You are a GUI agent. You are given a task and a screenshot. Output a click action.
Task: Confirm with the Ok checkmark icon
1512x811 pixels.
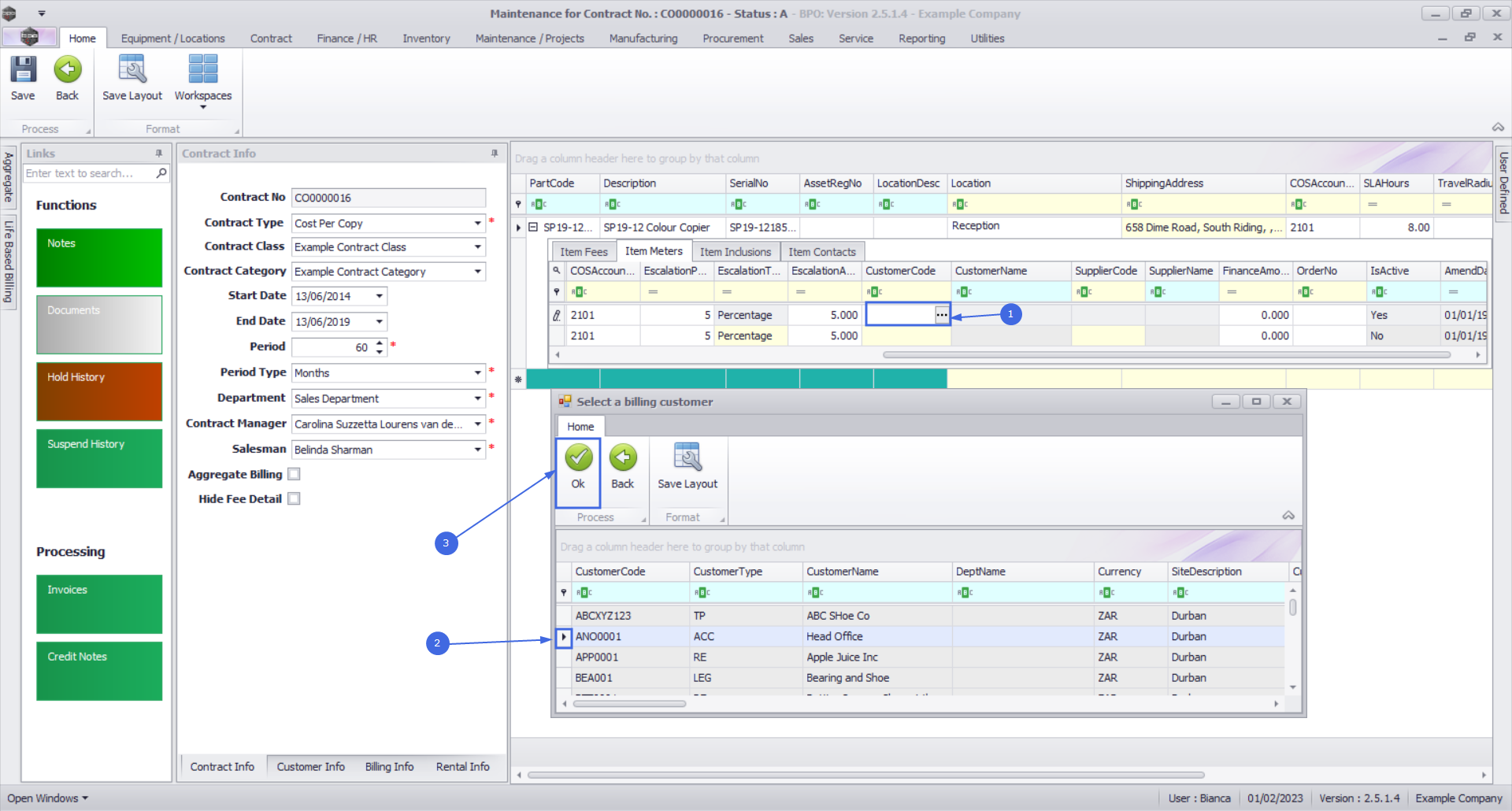pos(578,458)
